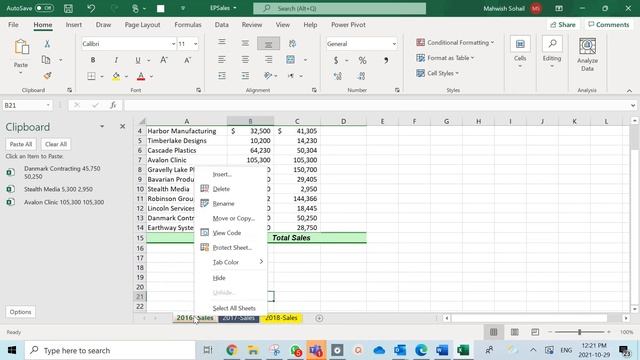This screenshot has height=360, width=640.
Task: Click the Cut scissors icon
Action: coord(47,44)
